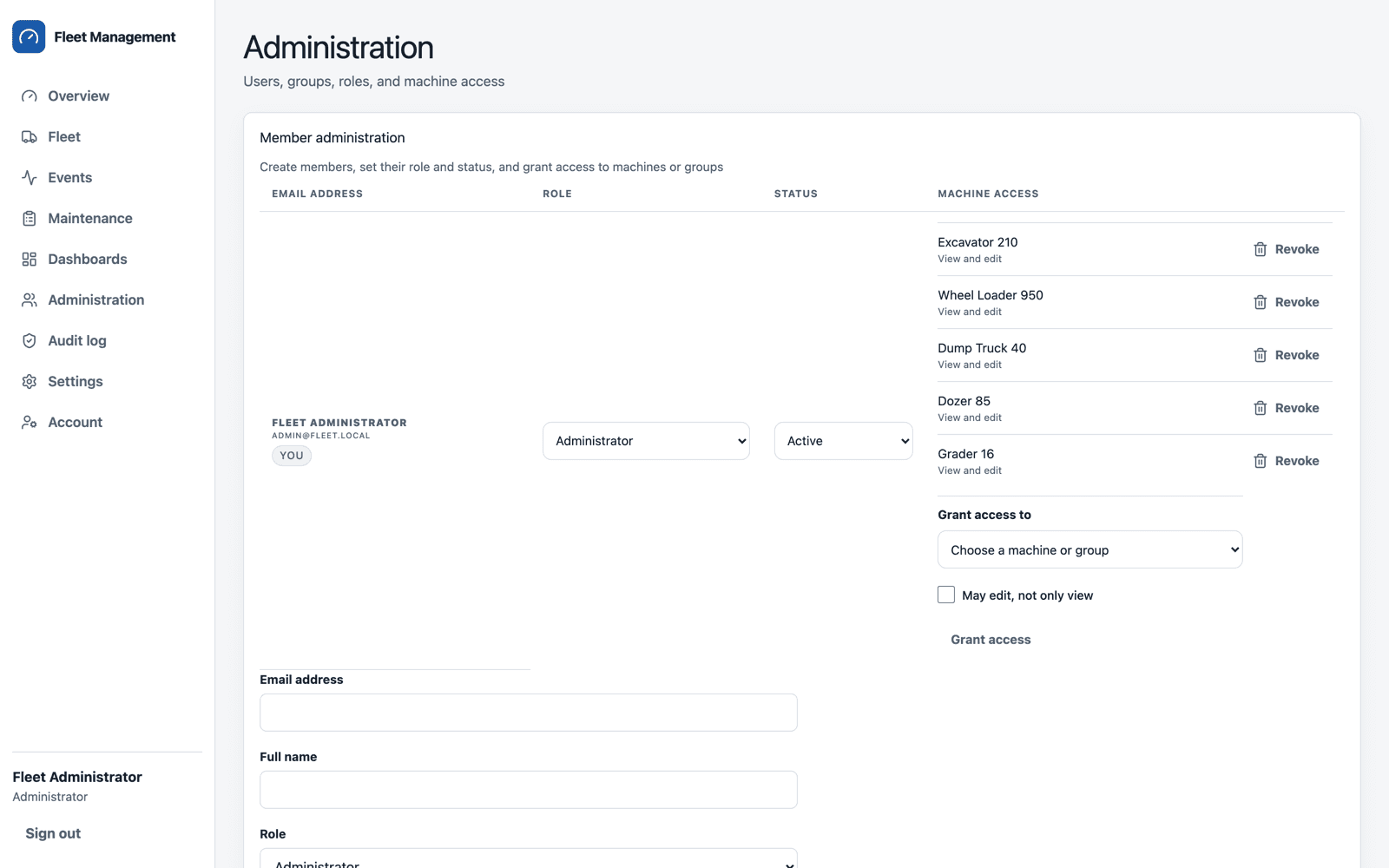Screen dimensions: 1389x868
Task: Select the Administration sidebar item
Action: point(108,300)
